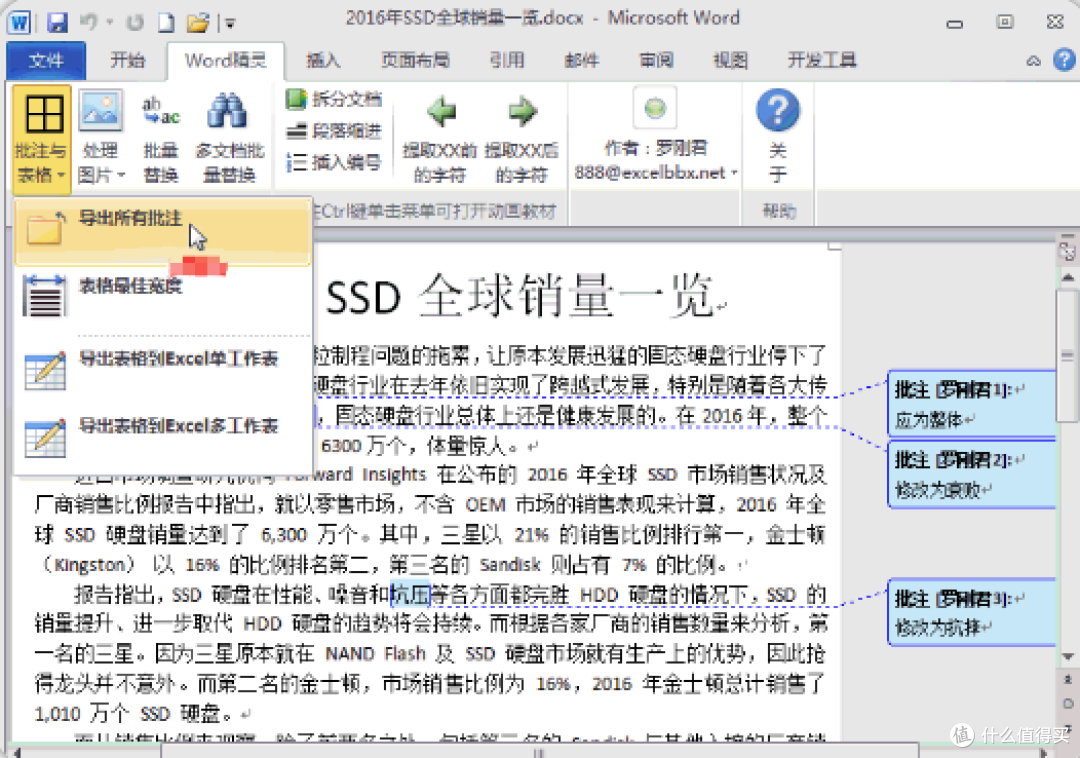Image resolution: width=1080 pixels, height=758 pixels.
Task: Switch to the 开始 ribbon tab
Action: click(x=127, y=61)
